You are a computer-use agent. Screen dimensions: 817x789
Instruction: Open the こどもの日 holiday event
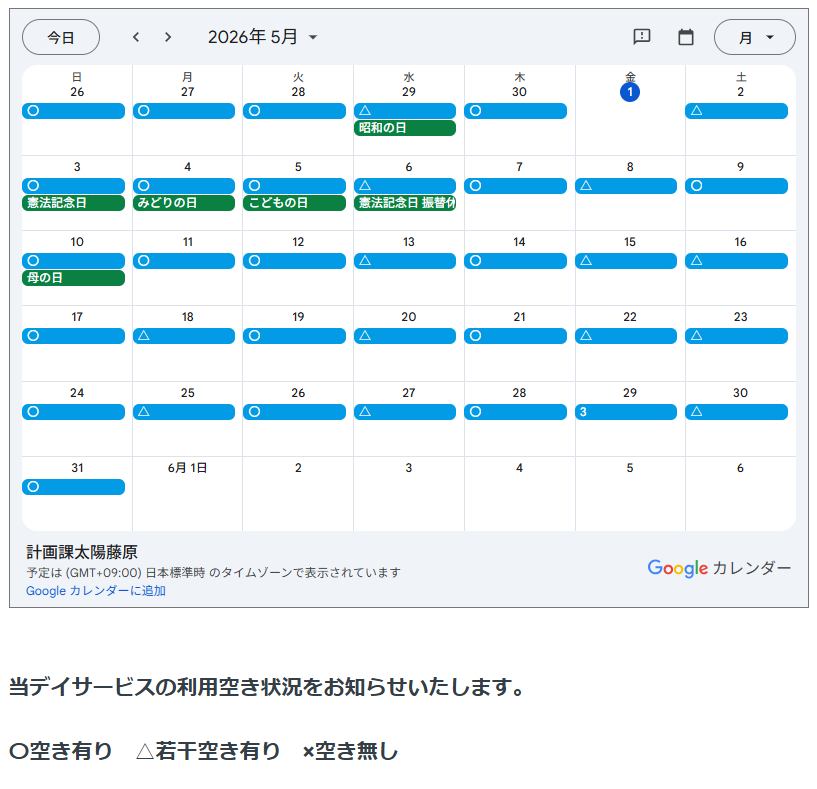[294, 203]
